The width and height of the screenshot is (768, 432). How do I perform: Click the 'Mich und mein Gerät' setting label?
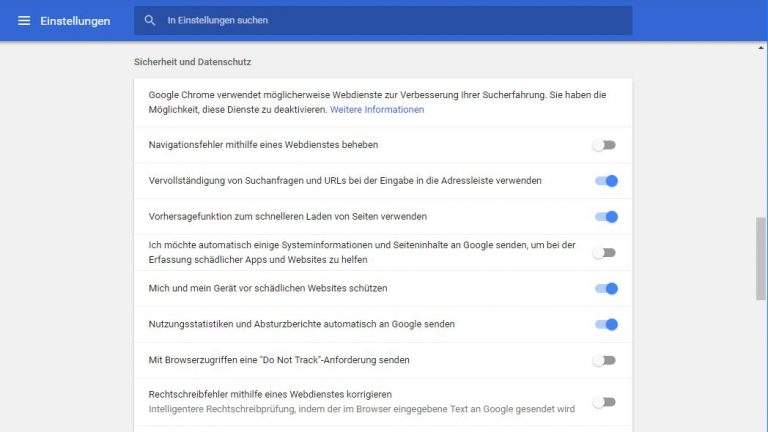(x=267, y=288)
